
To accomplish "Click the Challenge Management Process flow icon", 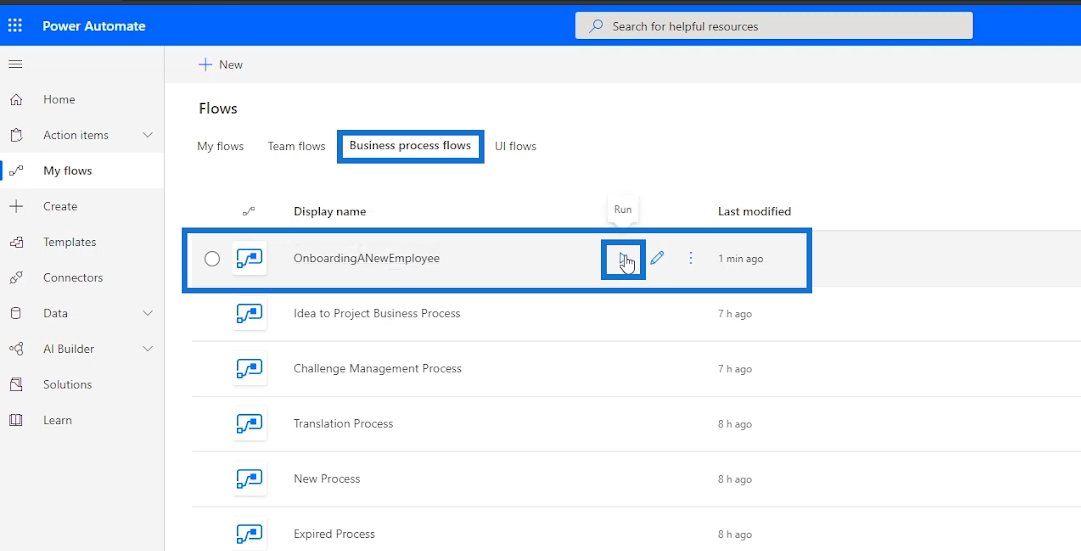I will click(x=250, y=368).
